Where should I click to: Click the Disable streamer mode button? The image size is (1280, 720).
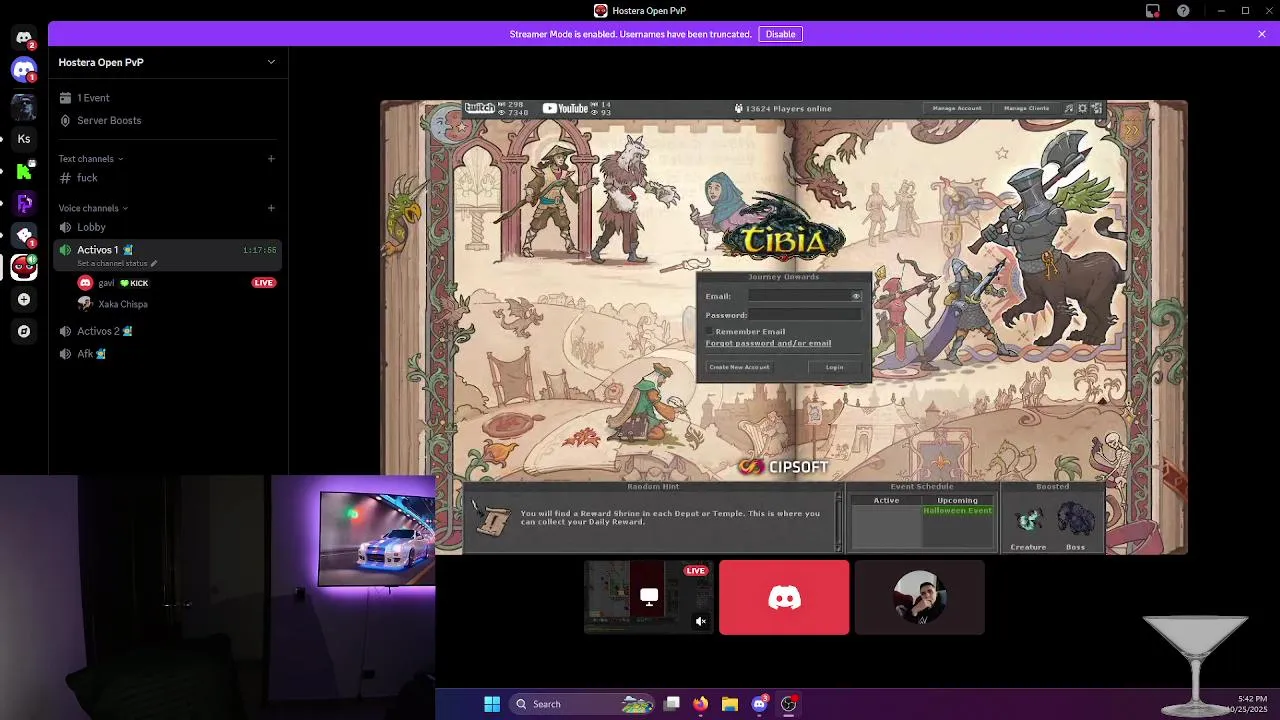(x=780, y=34)
